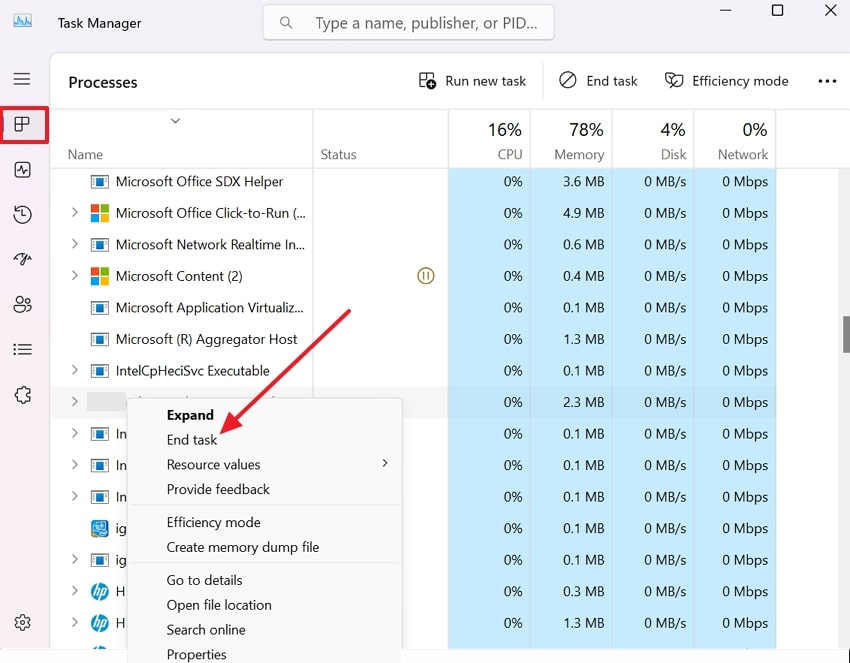Sort by Name column header

pos(182,139)
